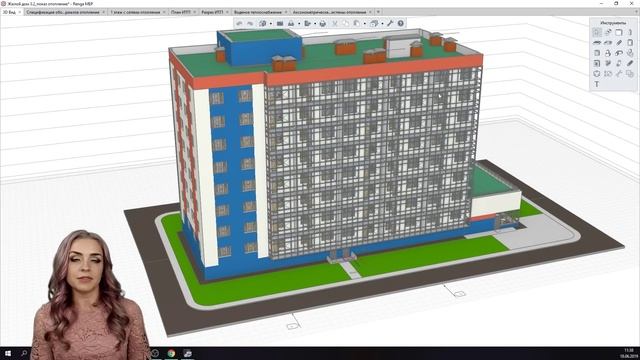Image resolution: width=640 pixels, height=360 pixels.
Task: Open Google Chrome from the taskbar
Action: pyautogui.click(x=171, y=353)
